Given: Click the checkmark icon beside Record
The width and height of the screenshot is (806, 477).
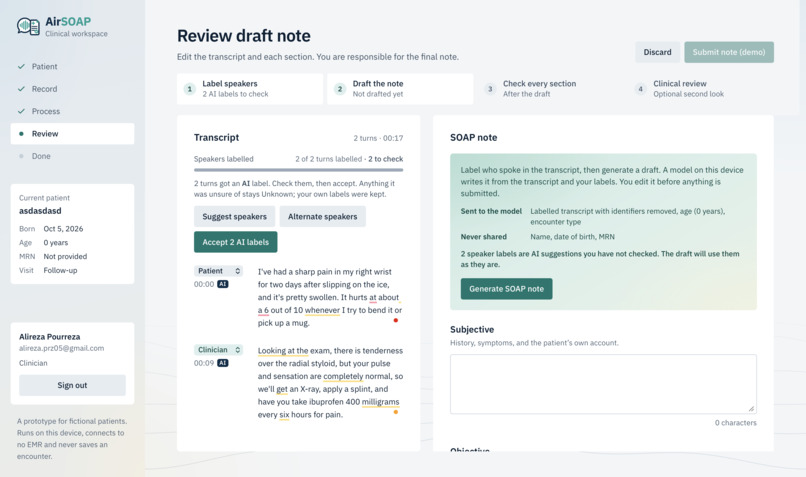Looking at the screenshot, I should [21, 89].
